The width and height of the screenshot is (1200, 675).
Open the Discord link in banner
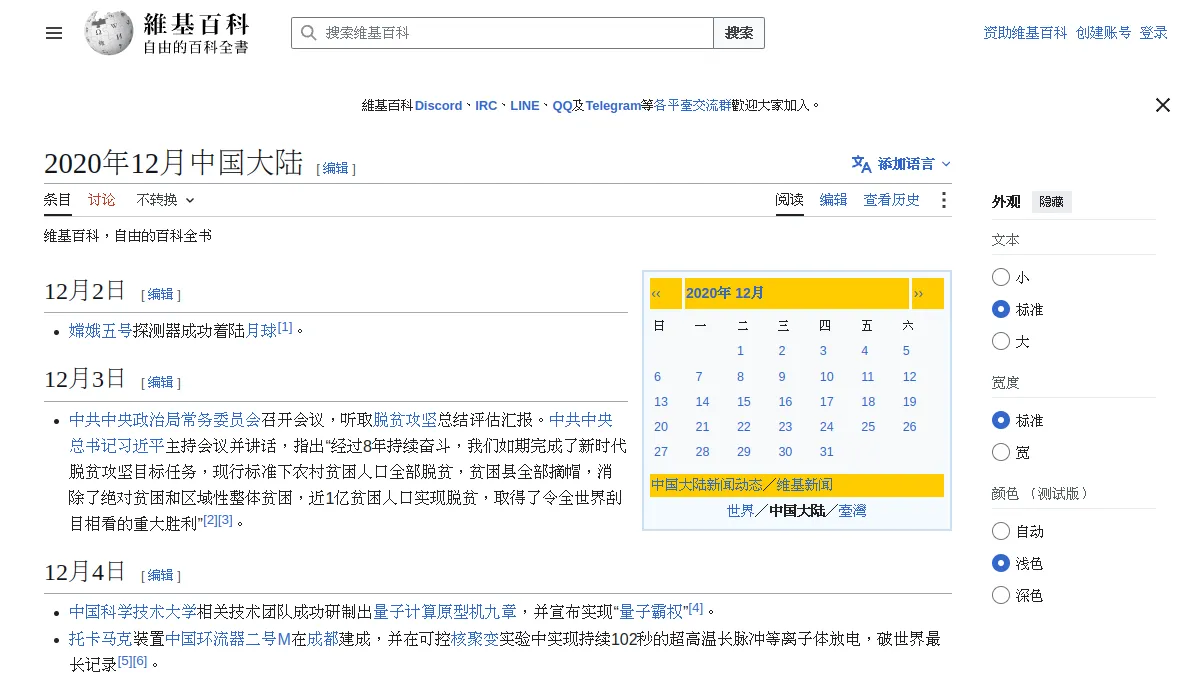439,105
